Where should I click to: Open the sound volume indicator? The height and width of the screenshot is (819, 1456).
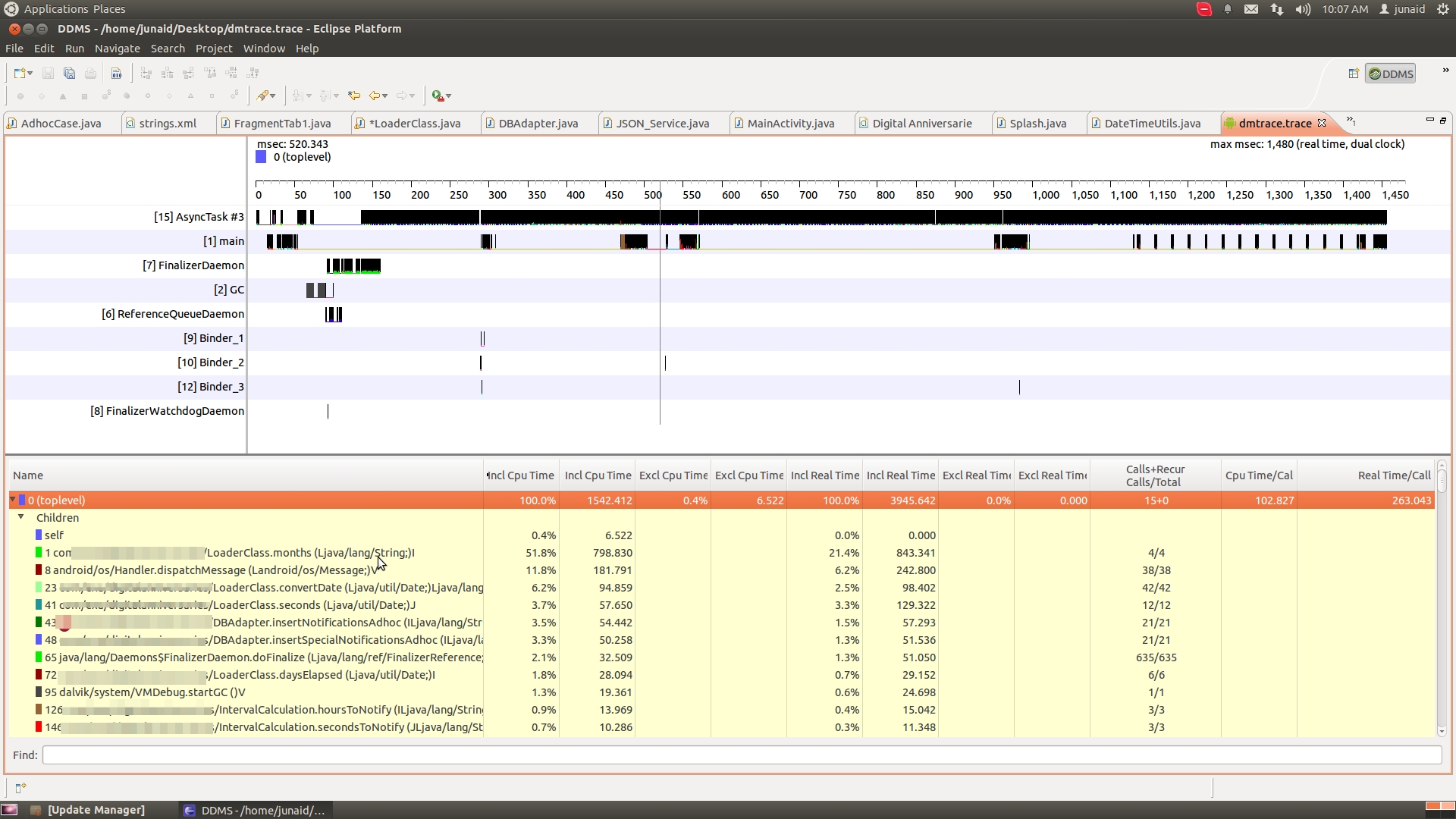coord(1303,9)
